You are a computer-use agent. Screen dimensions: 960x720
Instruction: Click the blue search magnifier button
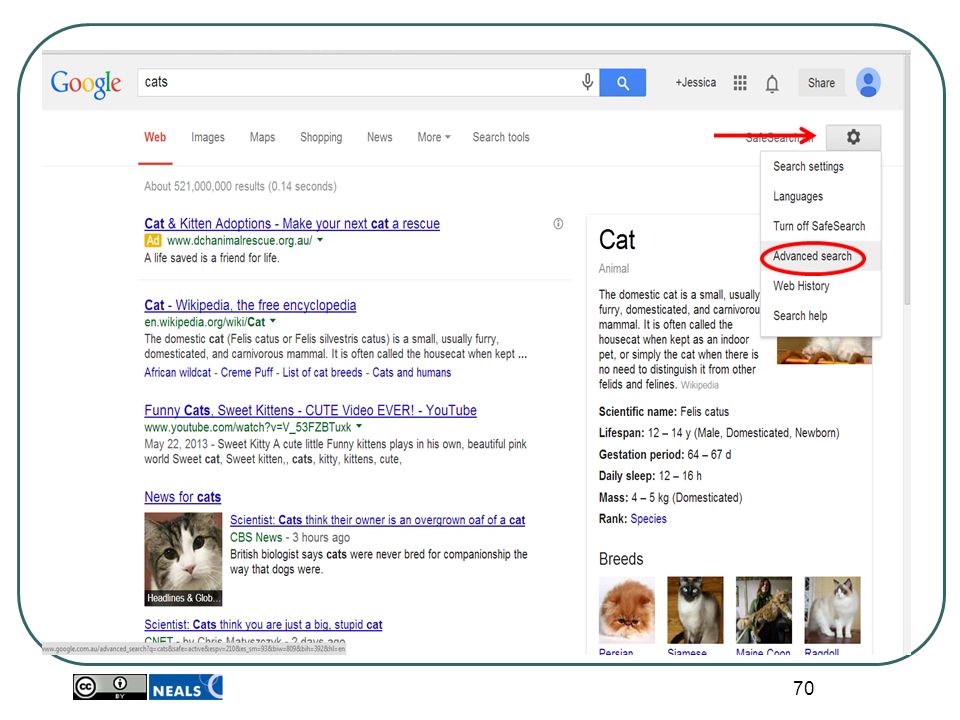coord(623,83)
